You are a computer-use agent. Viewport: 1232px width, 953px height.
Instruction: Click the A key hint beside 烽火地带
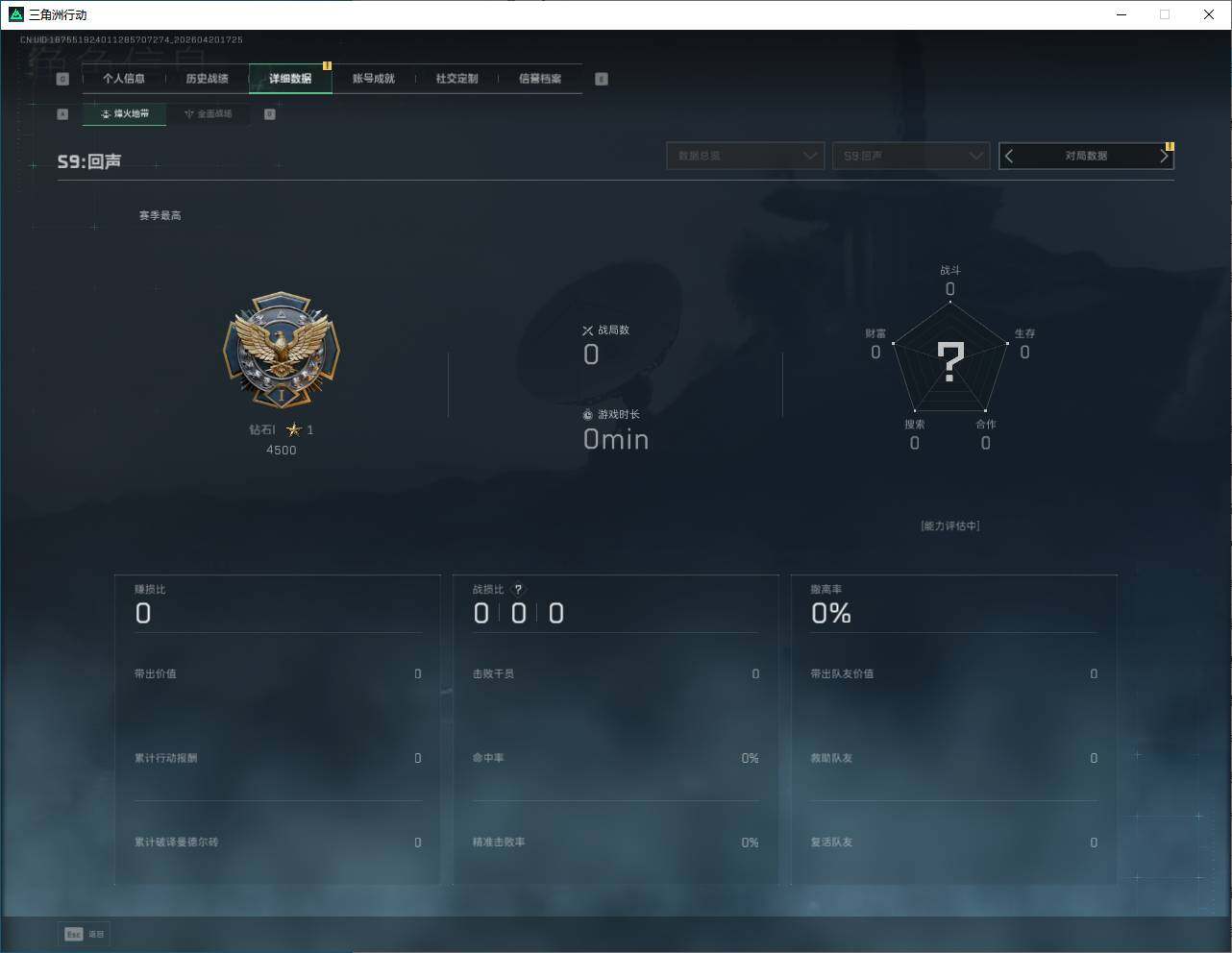click(62, 114)
